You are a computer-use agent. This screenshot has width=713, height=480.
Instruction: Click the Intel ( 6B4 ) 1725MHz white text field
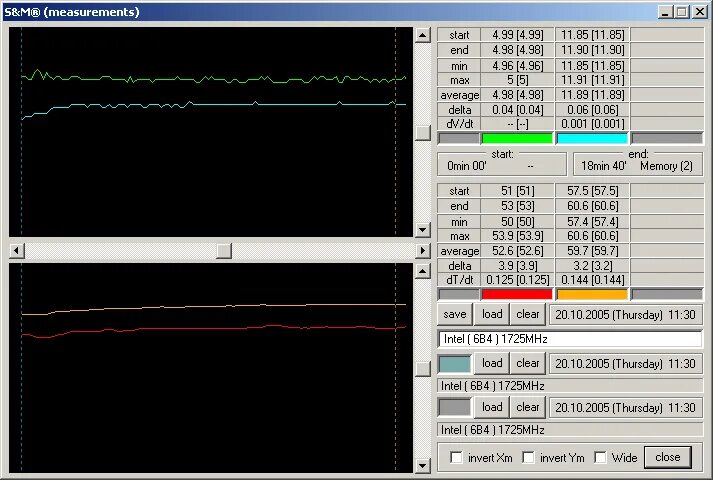click(x=570, y=339)
